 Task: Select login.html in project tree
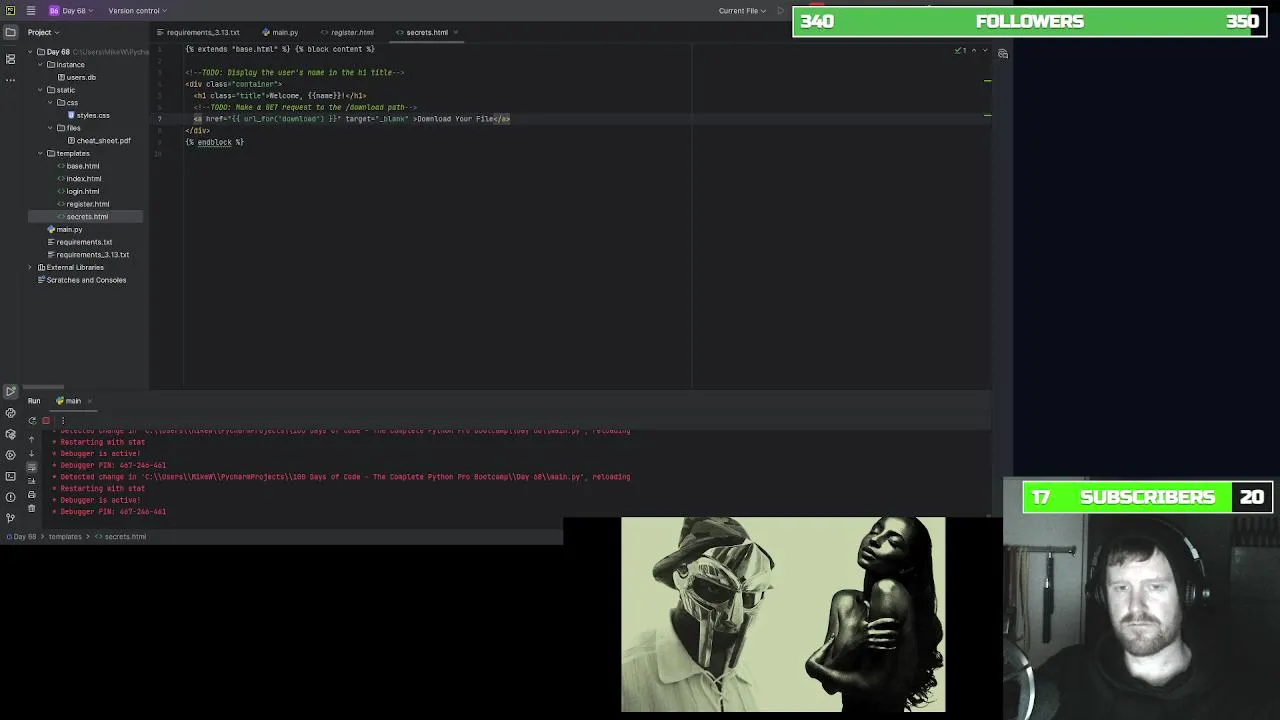78,191
